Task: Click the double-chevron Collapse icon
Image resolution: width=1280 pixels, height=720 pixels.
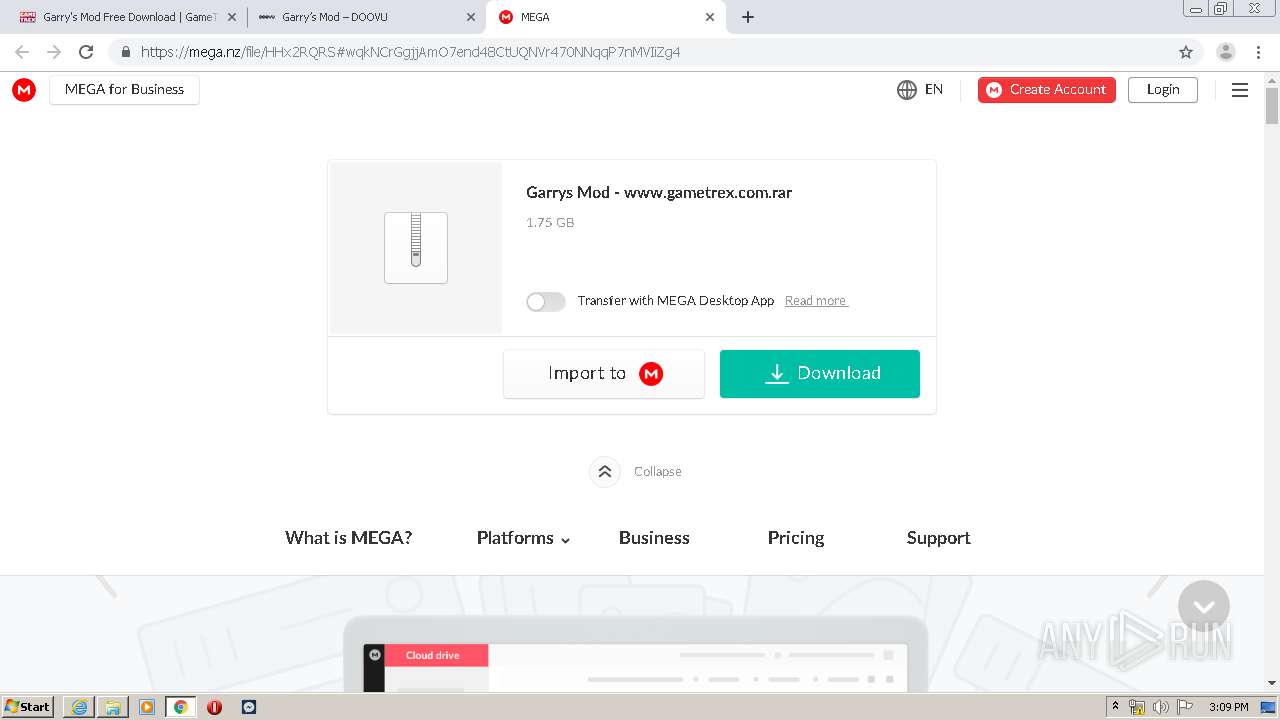Action: tap(605, 471)
